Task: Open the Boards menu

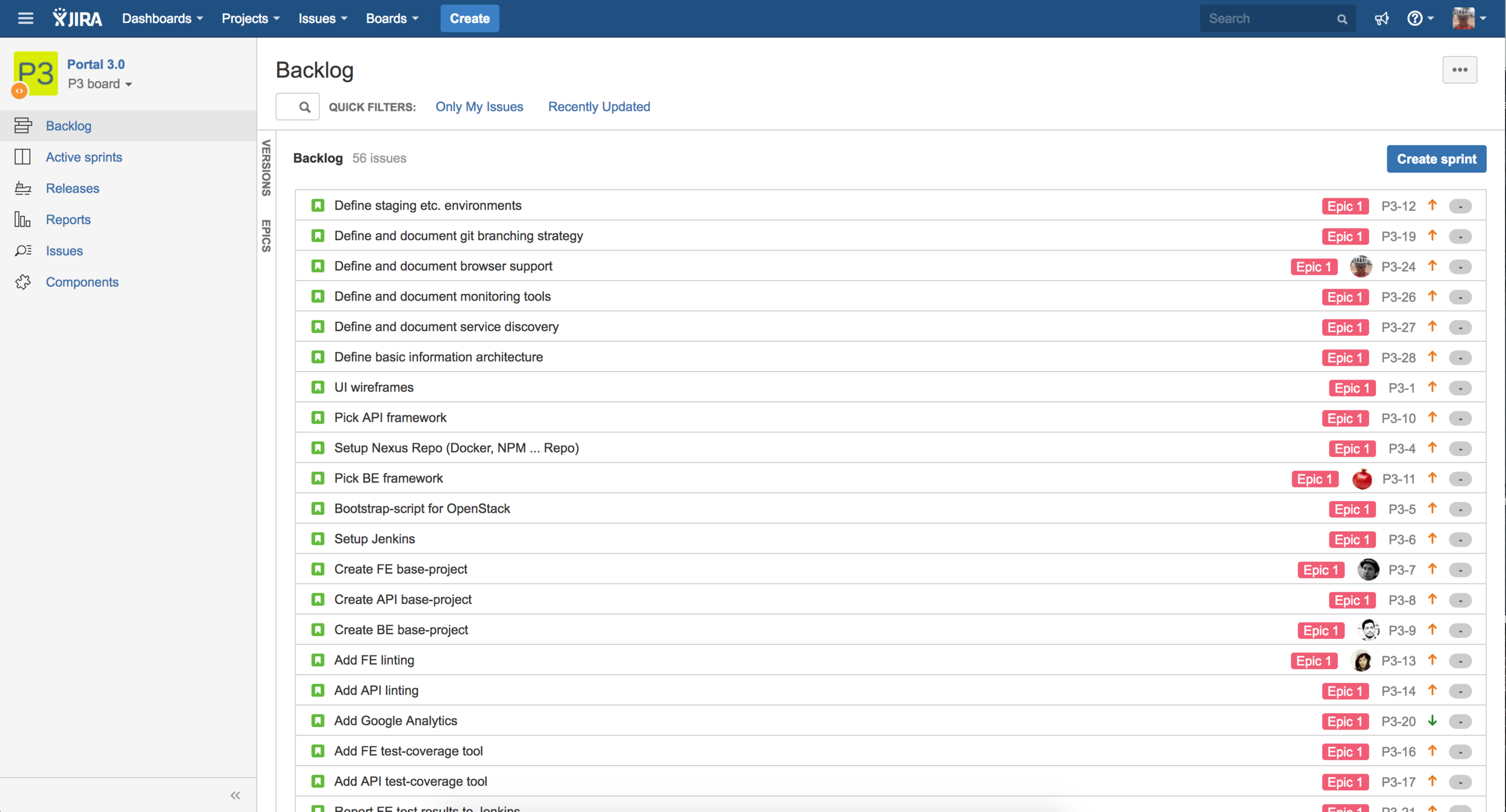Action: (392, 19)
